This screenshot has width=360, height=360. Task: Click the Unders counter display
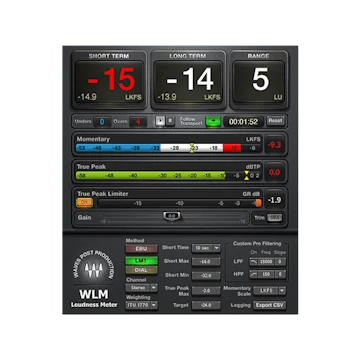click(x=102, y=122)
